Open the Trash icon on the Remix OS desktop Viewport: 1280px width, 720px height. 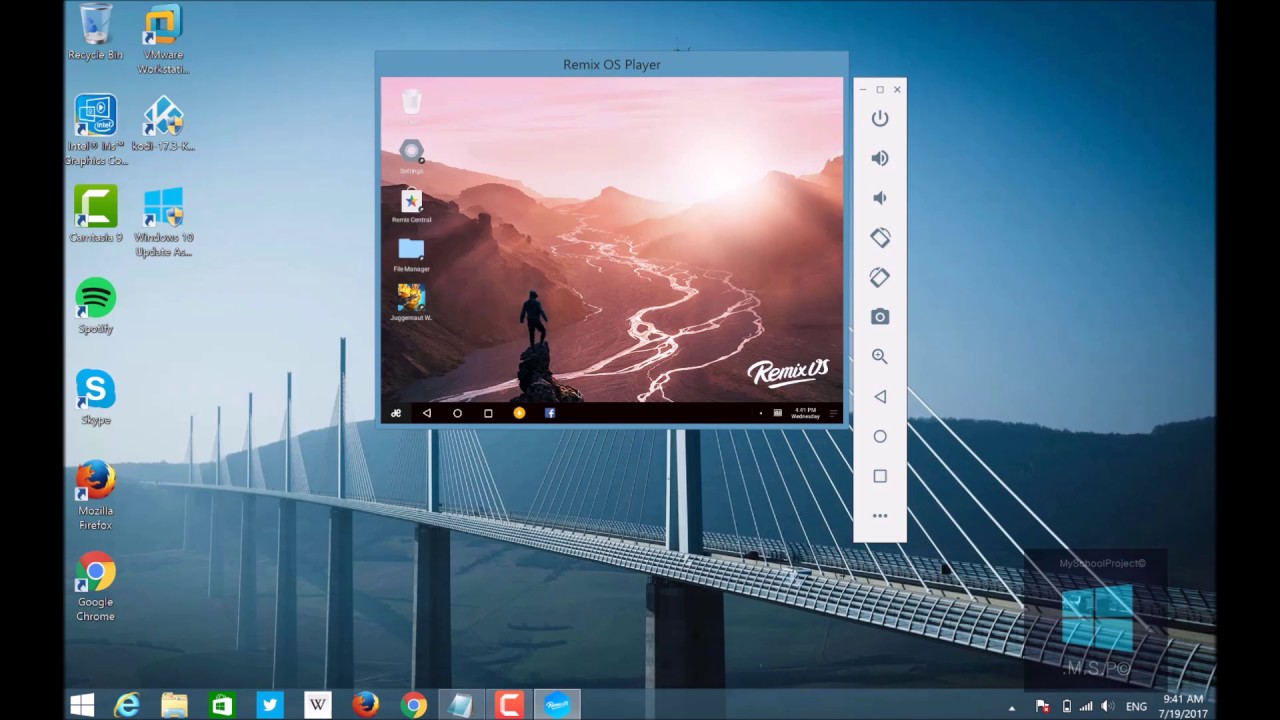click(x=411, y=101)
